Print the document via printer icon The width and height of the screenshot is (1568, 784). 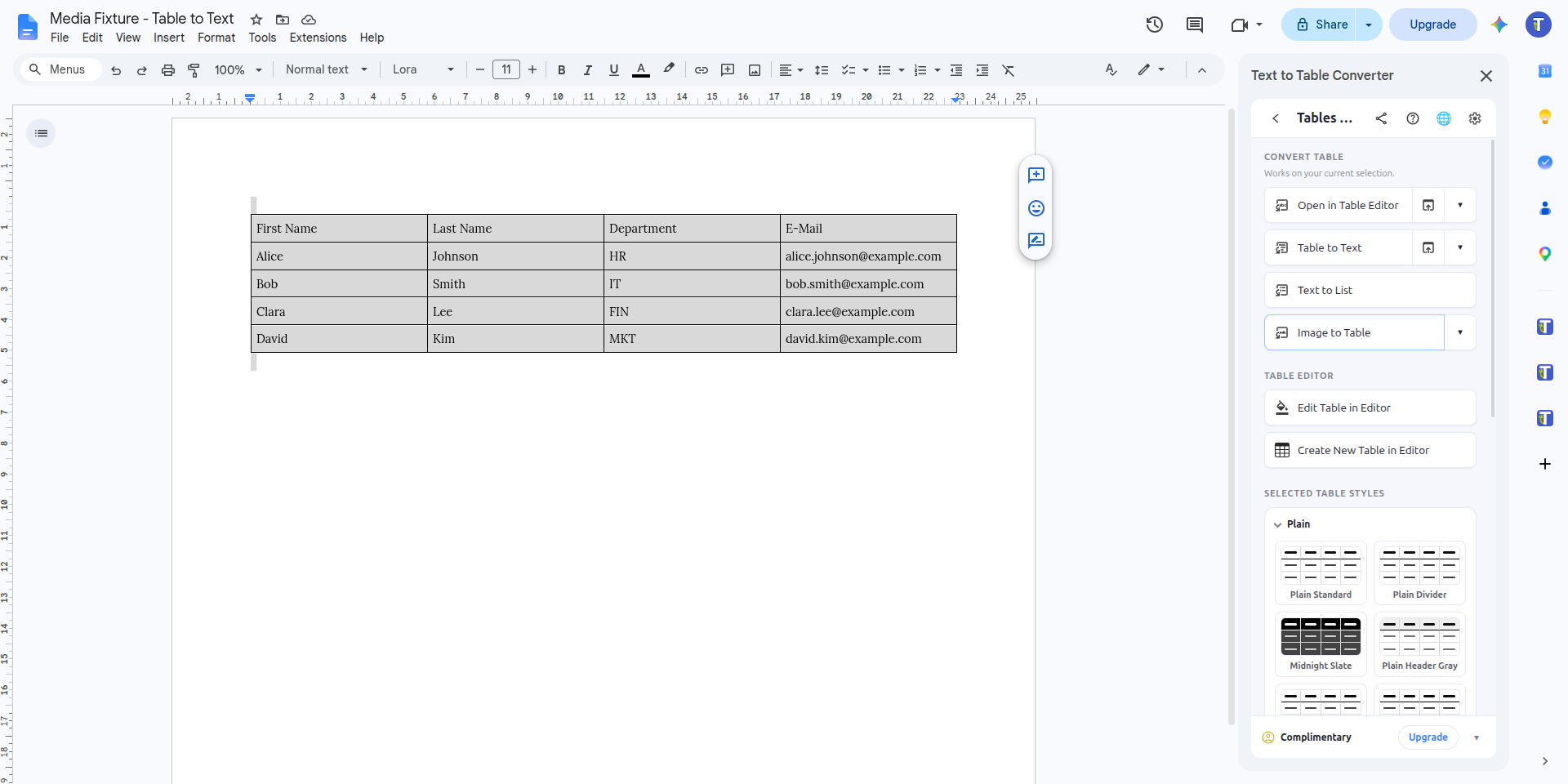(168, 70)
